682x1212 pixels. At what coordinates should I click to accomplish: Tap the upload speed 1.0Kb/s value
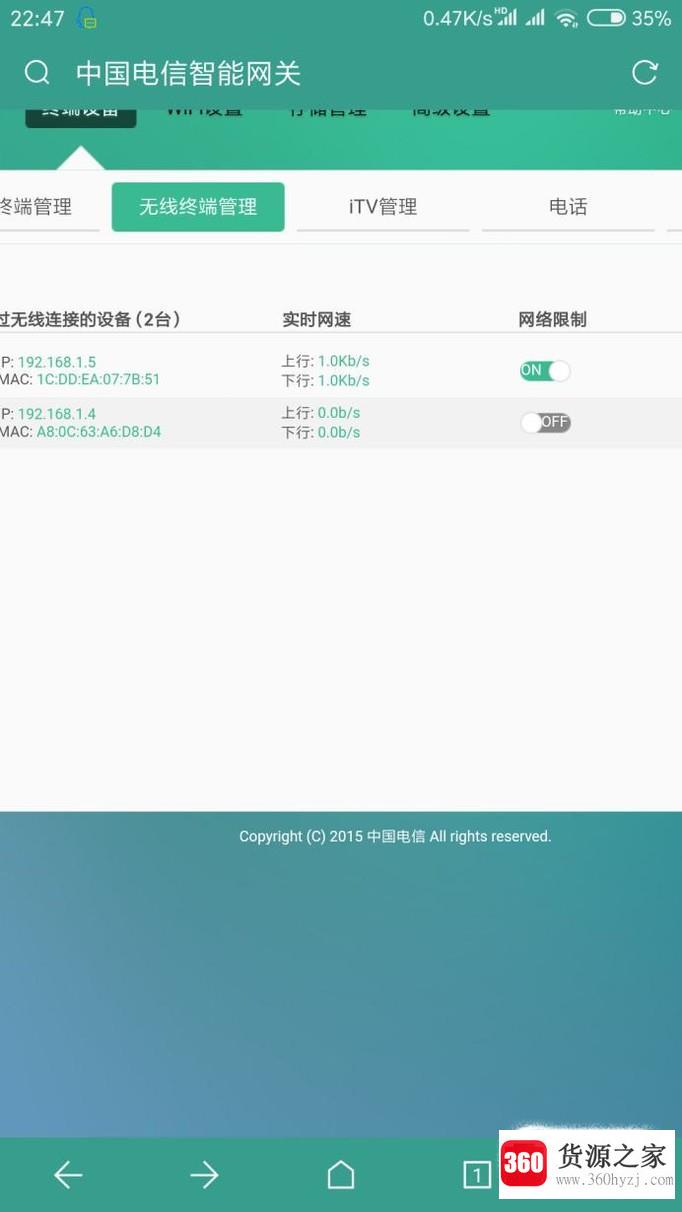tap(344, 361)
